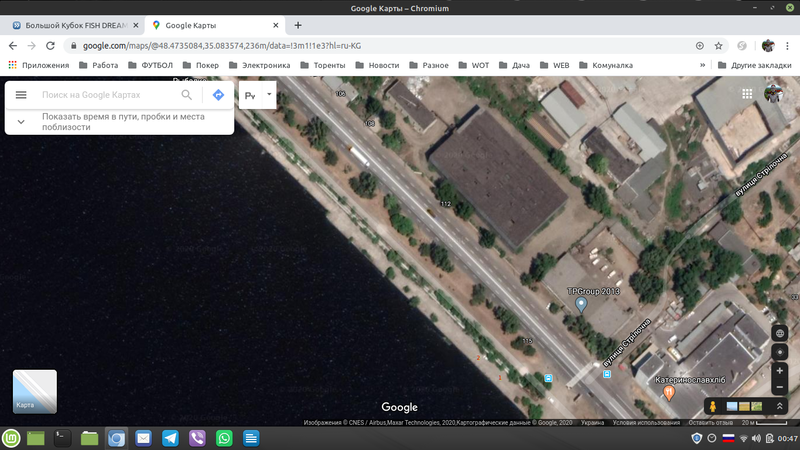The width and height of the screenshot is (800, 450).
Task: Open the Google apps grid icon
Action: (747, 94)
